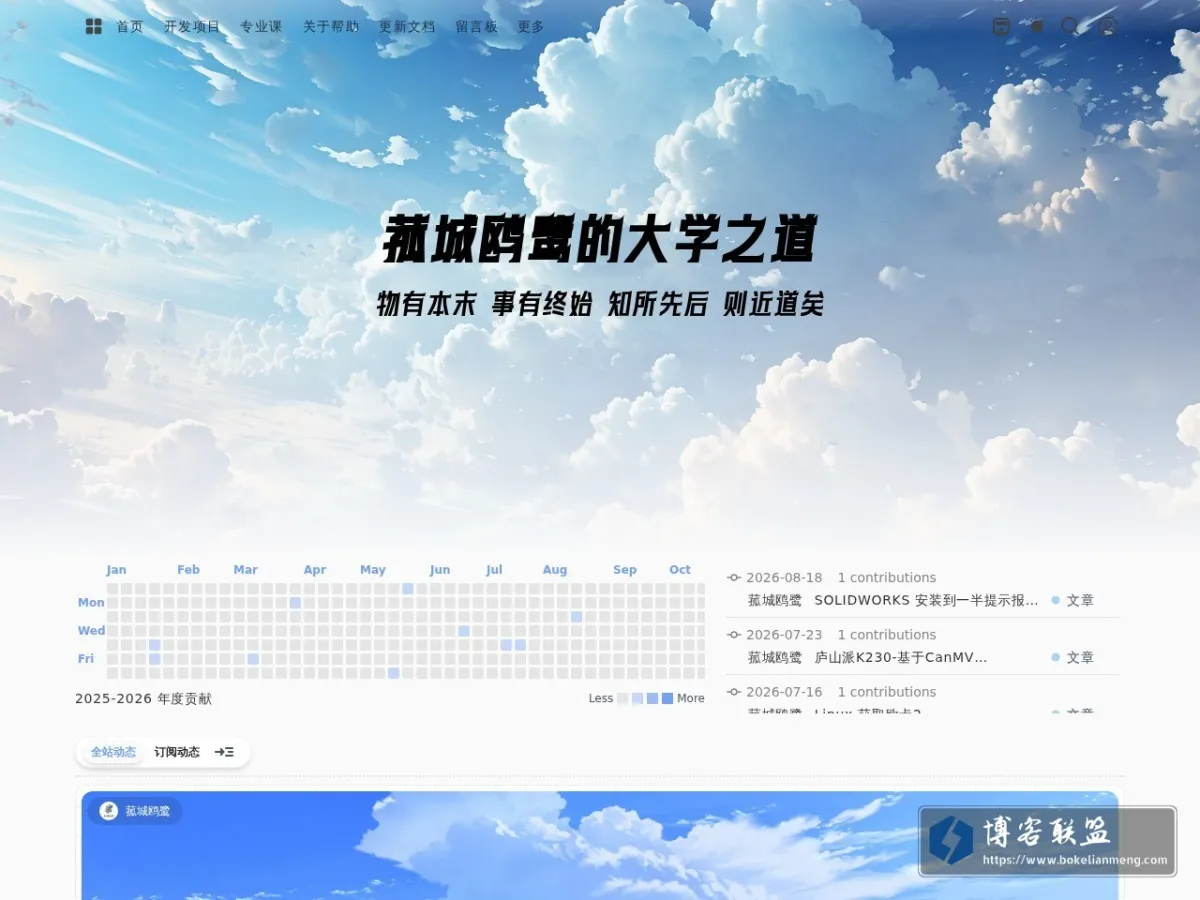Open the 更新文档 menu item

(407, 27)
